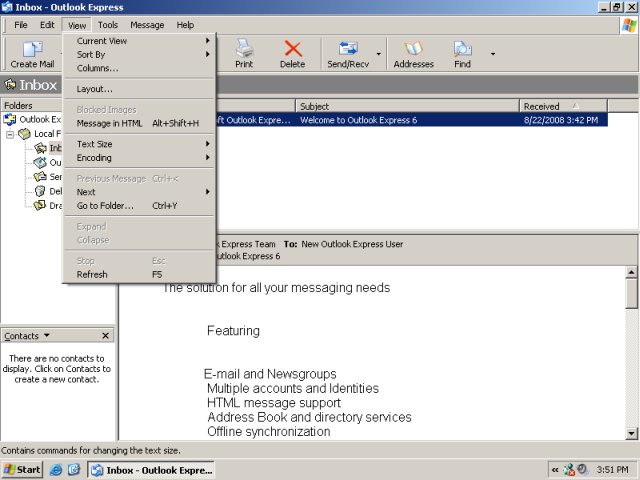This screenshot has height=480, width=640.
Task: Select the Drafts folder icon
Action: [x=40, y=205]
